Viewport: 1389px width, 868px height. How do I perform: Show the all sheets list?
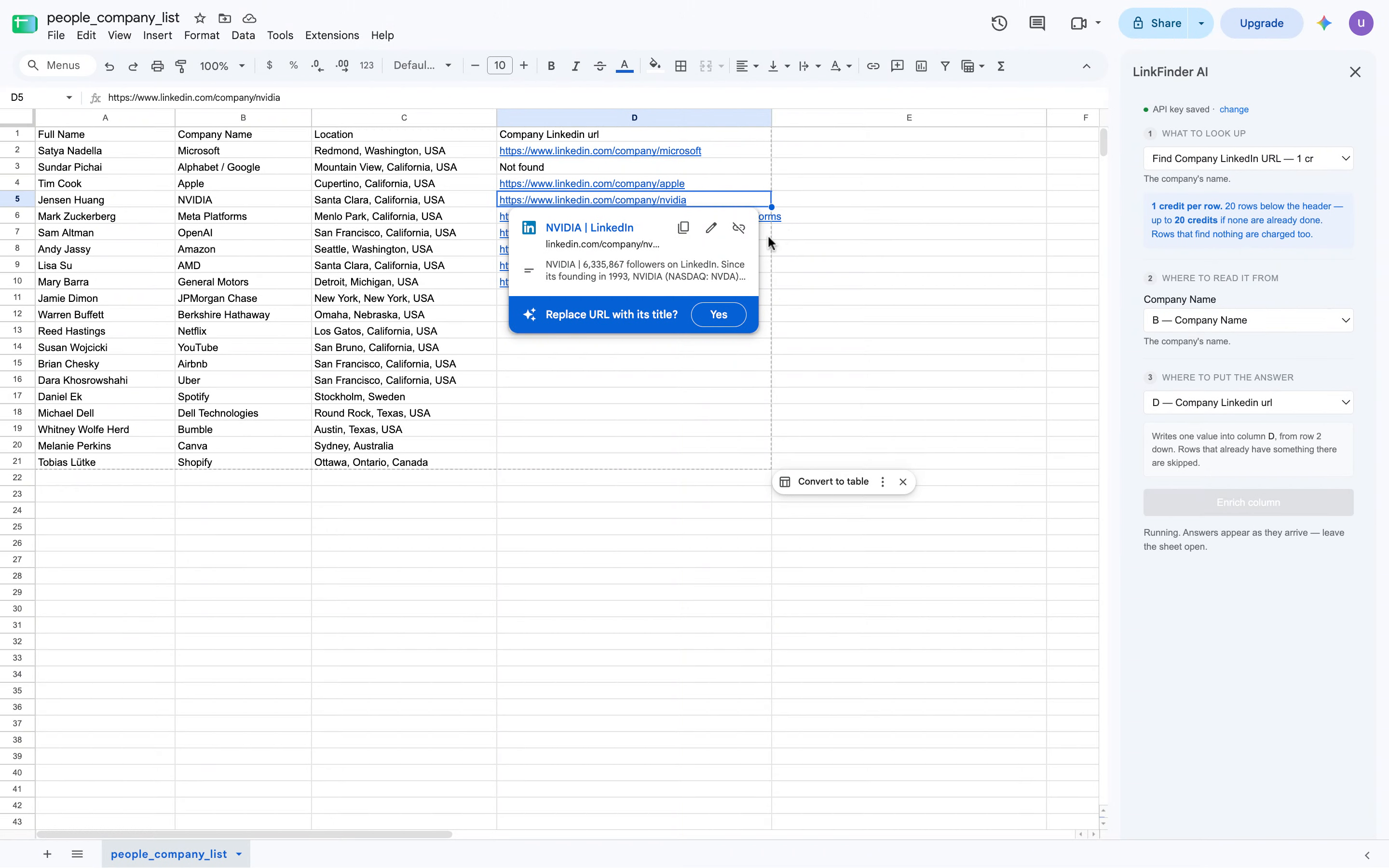77,854
